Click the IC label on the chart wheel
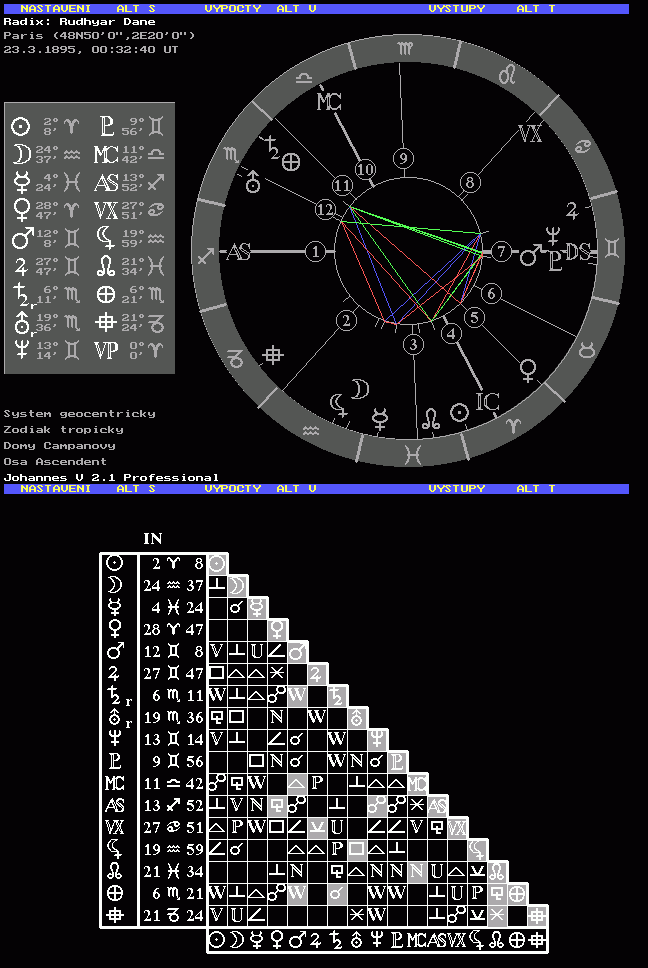Screen dimensions: 648x968 point(487,402)
